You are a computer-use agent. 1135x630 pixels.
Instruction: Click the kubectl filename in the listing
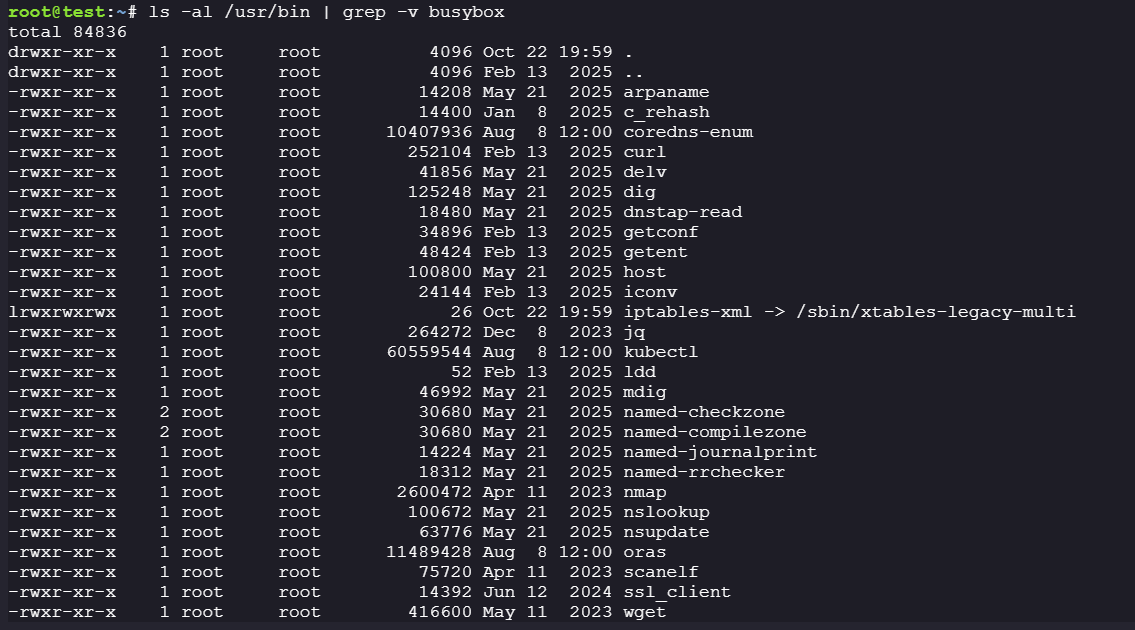660,352
